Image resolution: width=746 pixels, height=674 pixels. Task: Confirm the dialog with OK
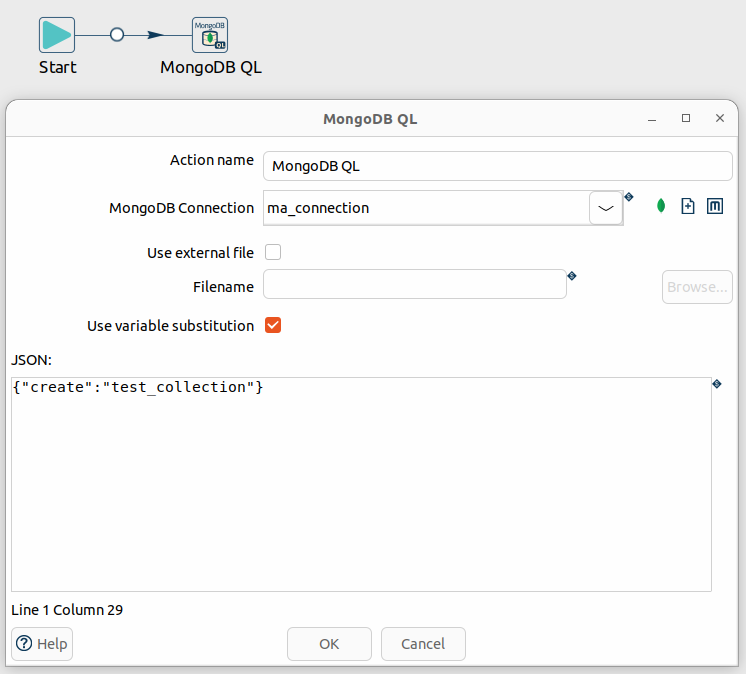(x=329, y=644)
